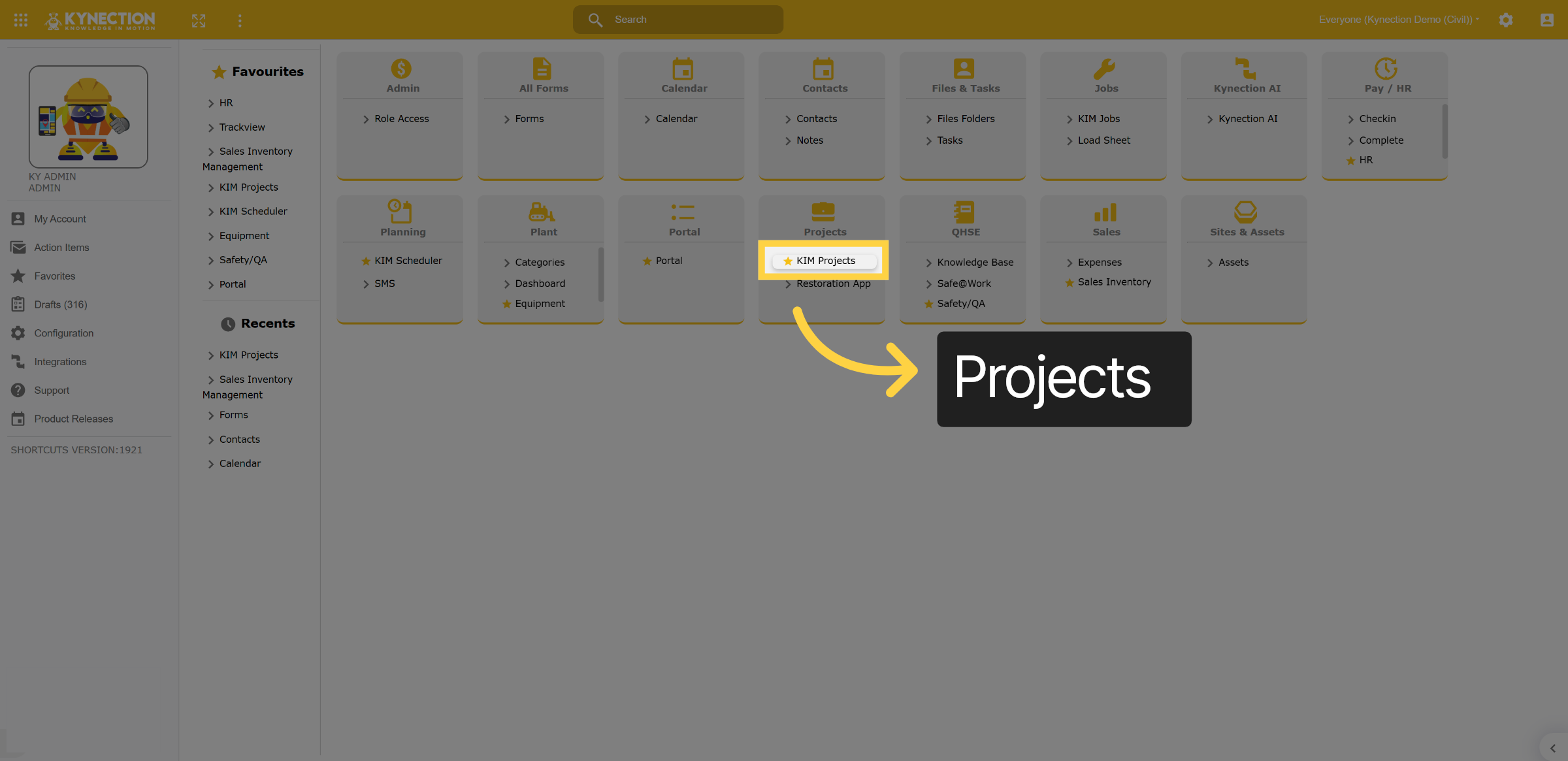The width and height of the screenshot is (1568, 761).
Task: Click the search magnifier icon
Action: point(595,20)
